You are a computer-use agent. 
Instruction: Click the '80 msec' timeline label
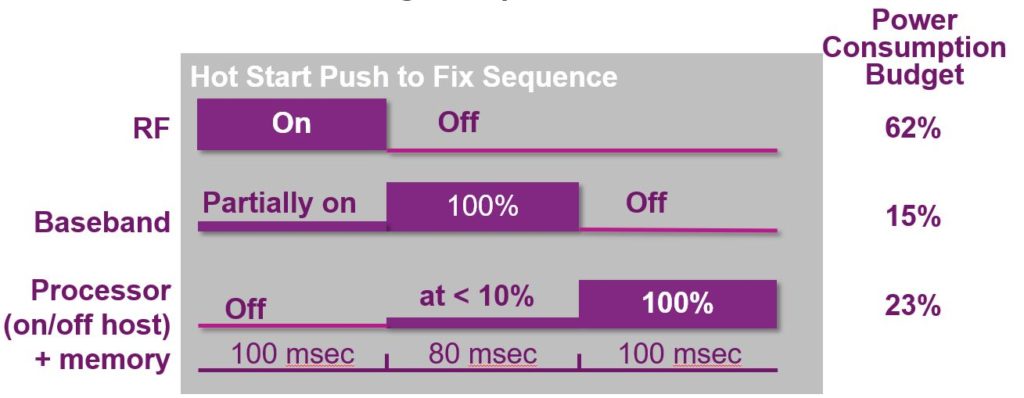483,354
